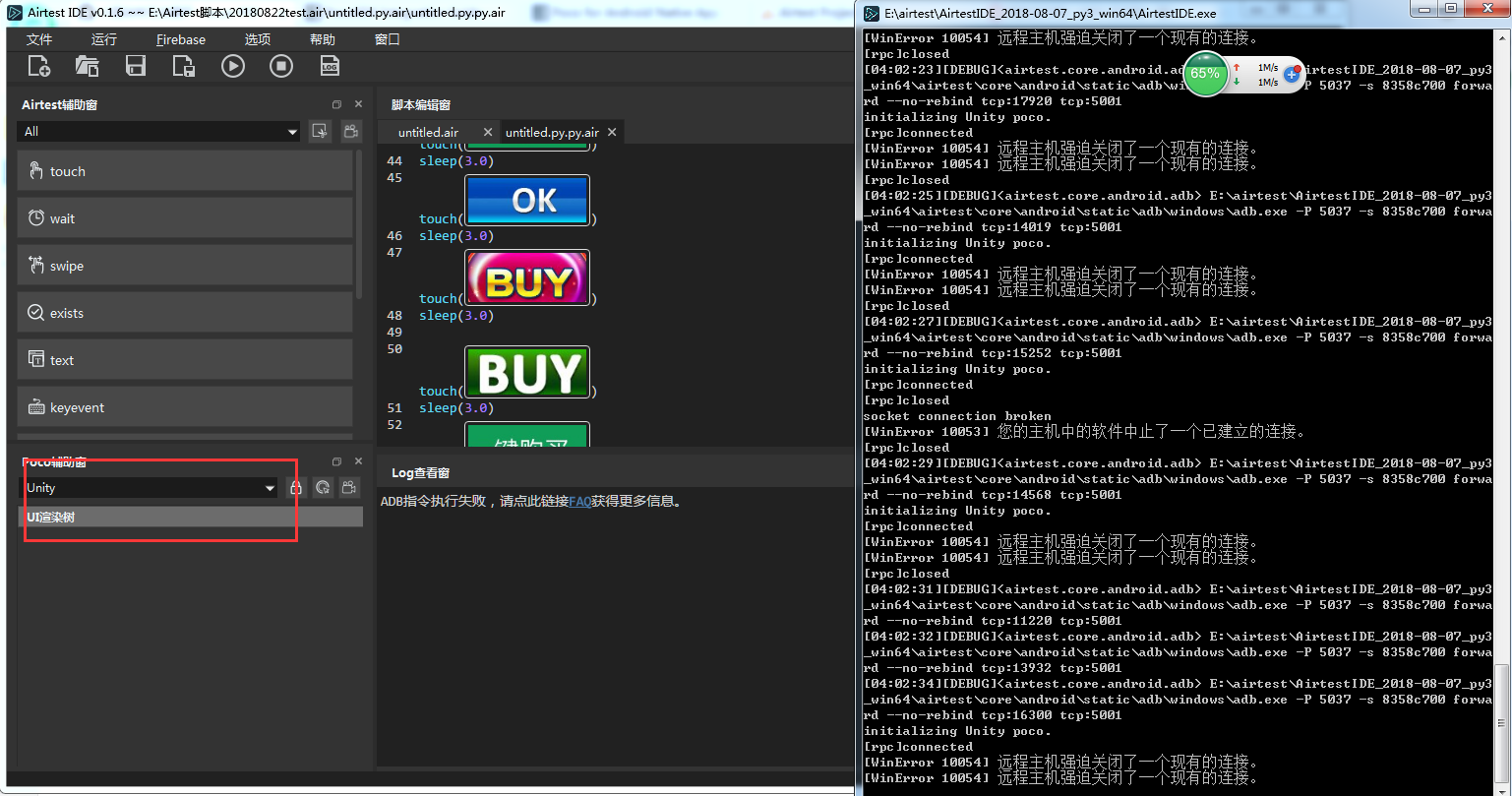Open the 运行 menu
Screen dimensions: 1512x796
(104, 39)
